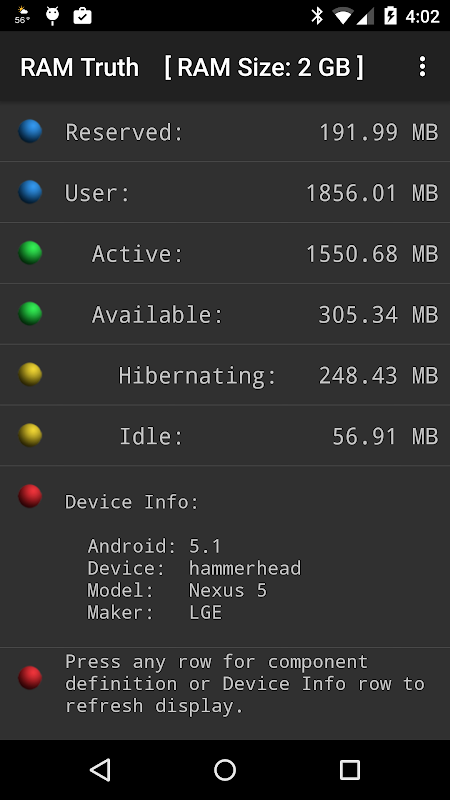Image resolution: width=450 pixels, height=800 pixels.
Task: Go back using the Android back button
Action: [x=100, y=769]
